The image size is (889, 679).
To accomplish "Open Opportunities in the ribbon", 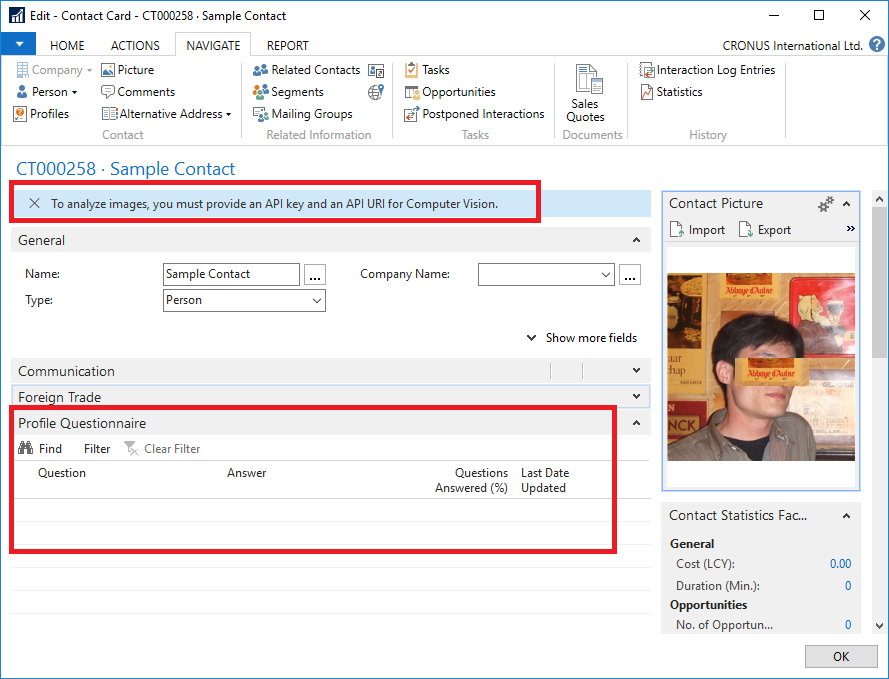I will (x=450, y=92).
